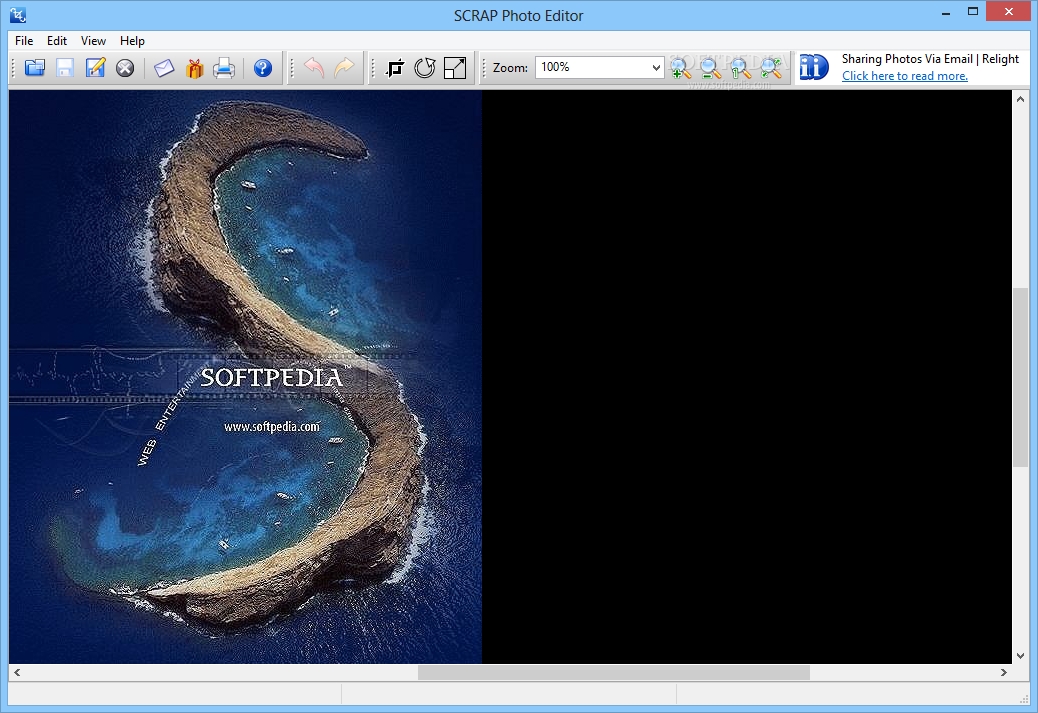This screenshot has width=1038, height=713.
Task: Select the Crop tool icon
Action: point(395,68)
